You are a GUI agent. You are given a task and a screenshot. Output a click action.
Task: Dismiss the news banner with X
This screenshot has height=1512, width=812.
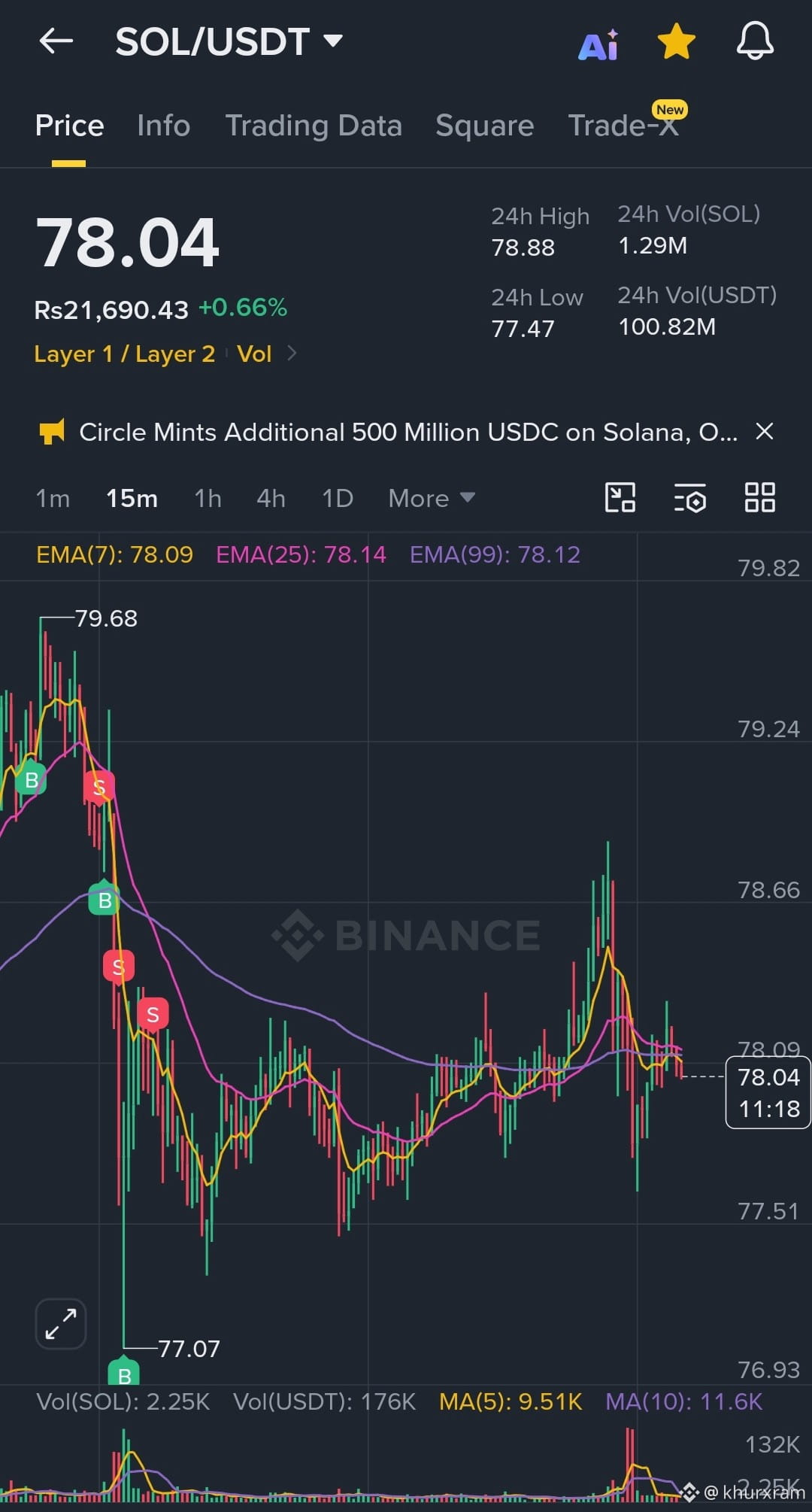765,431
